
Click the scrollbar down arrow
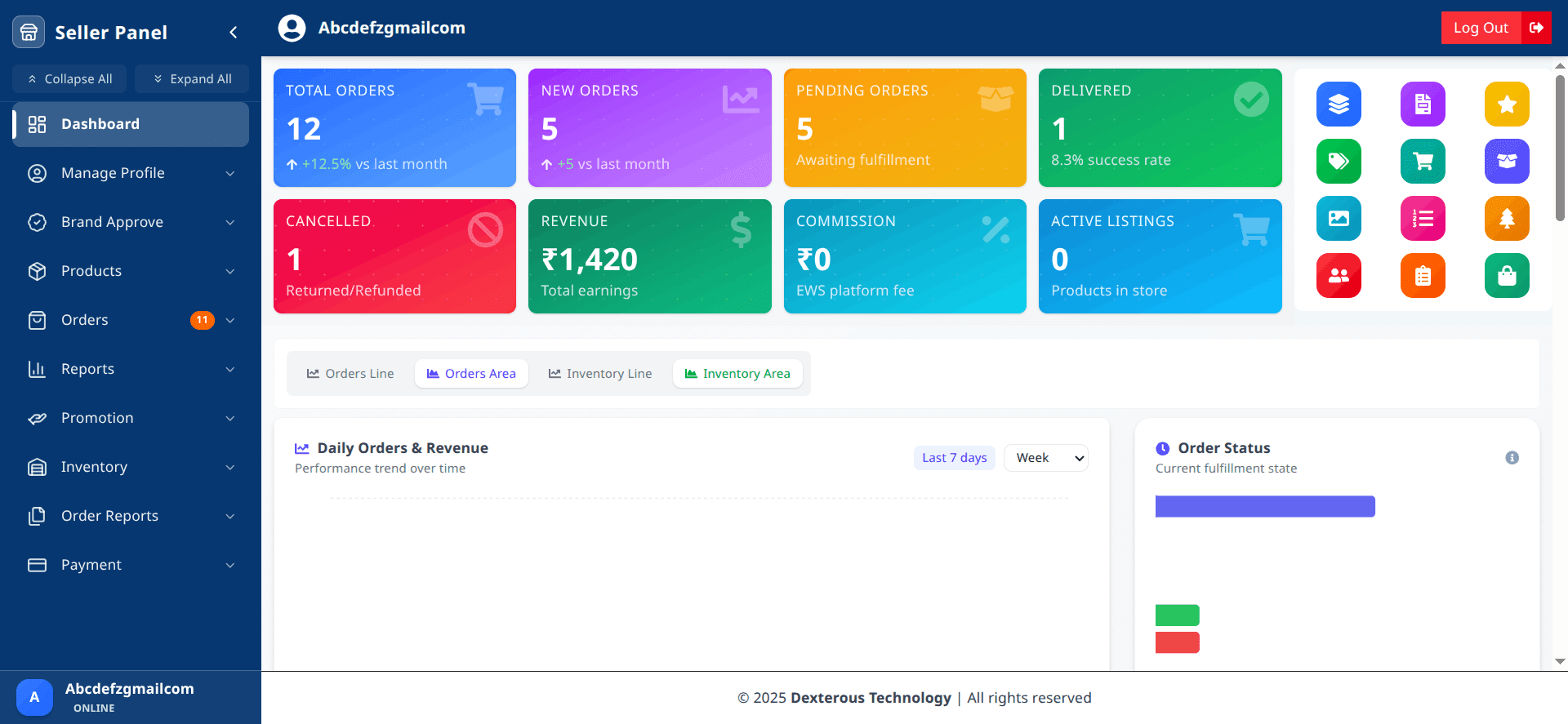pos(1560,662)
